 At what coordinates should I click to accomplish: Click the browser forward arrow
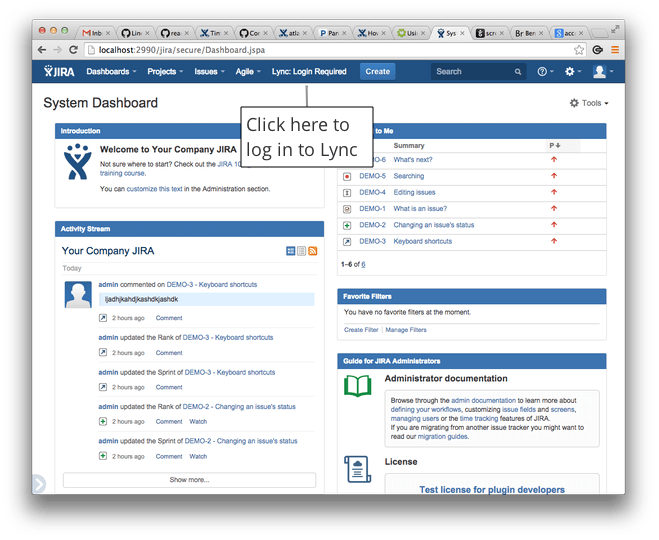58,50
